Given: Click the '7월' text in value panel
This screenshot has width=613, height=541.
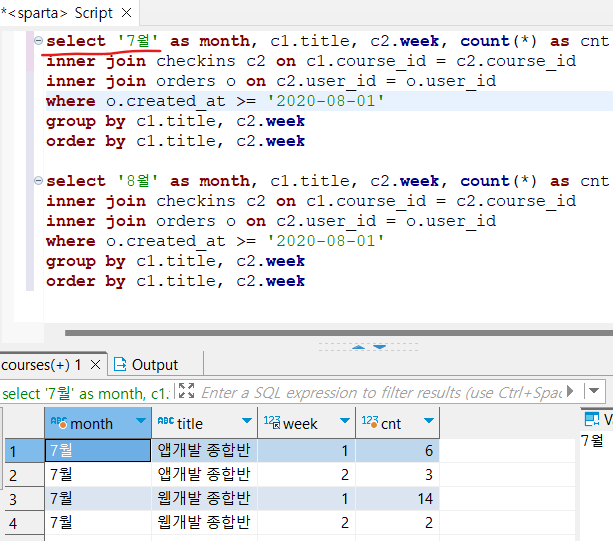Looking at the screenshot, I should click(592, 441).
